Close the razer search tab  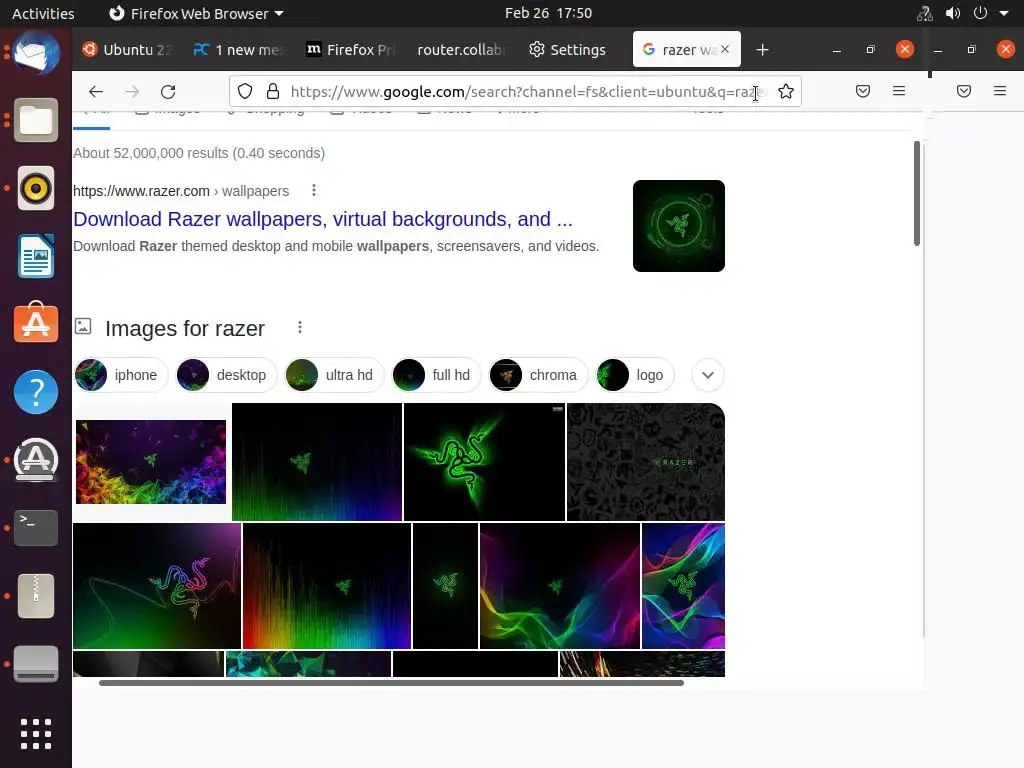click(x=725, y=49)
